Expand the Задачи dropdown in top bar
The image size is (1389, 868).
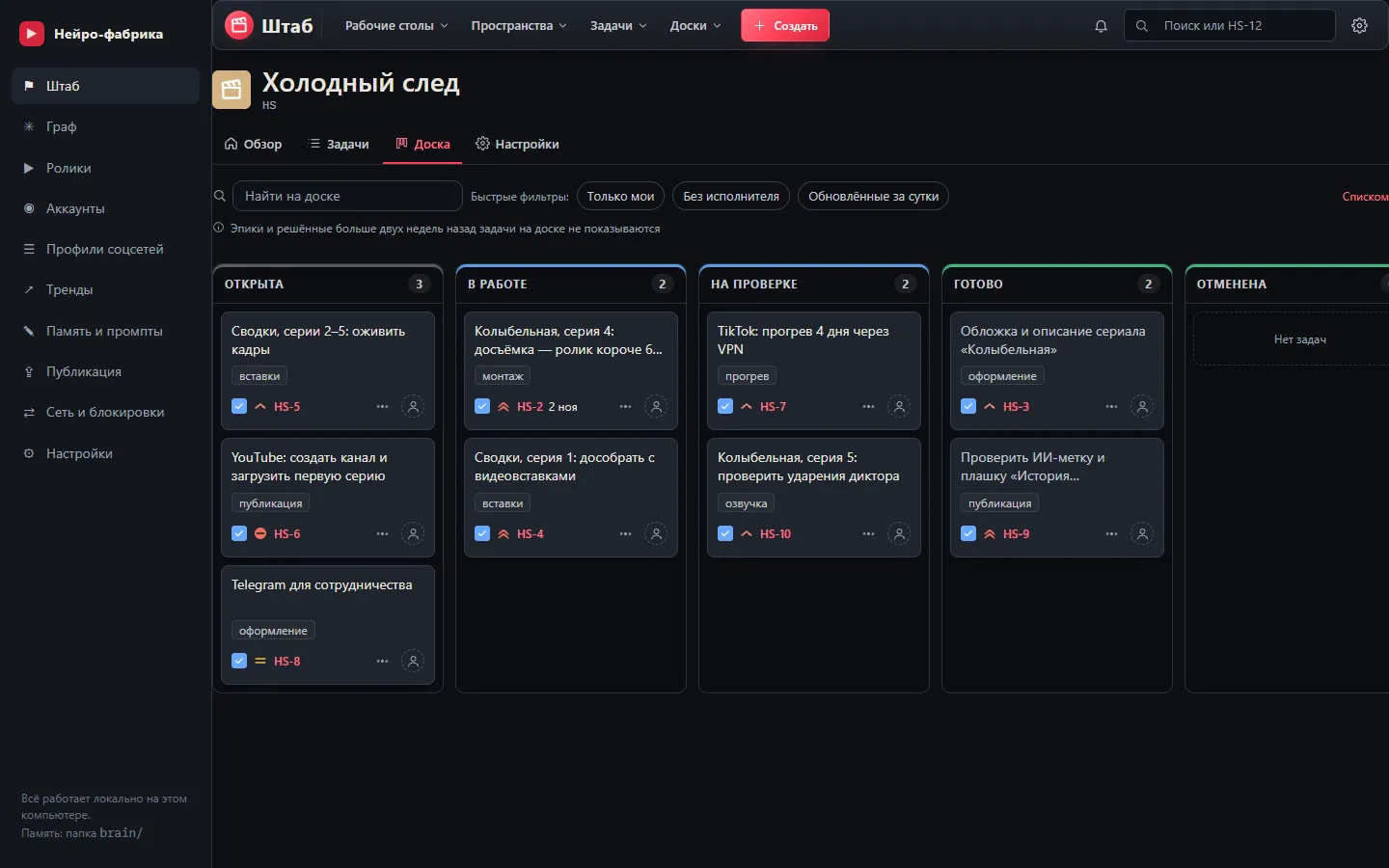pyautogui.click(x=618, y=26)
